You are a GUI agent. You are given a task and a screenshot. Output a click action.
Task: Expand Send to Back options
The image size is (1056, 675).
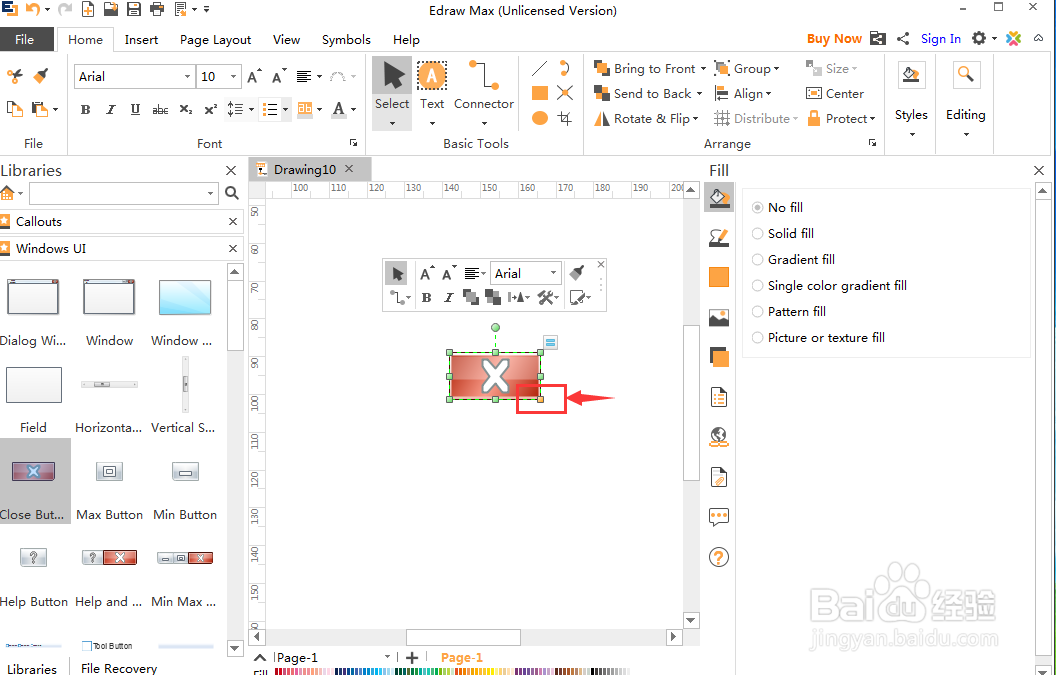tap(699, 94)
